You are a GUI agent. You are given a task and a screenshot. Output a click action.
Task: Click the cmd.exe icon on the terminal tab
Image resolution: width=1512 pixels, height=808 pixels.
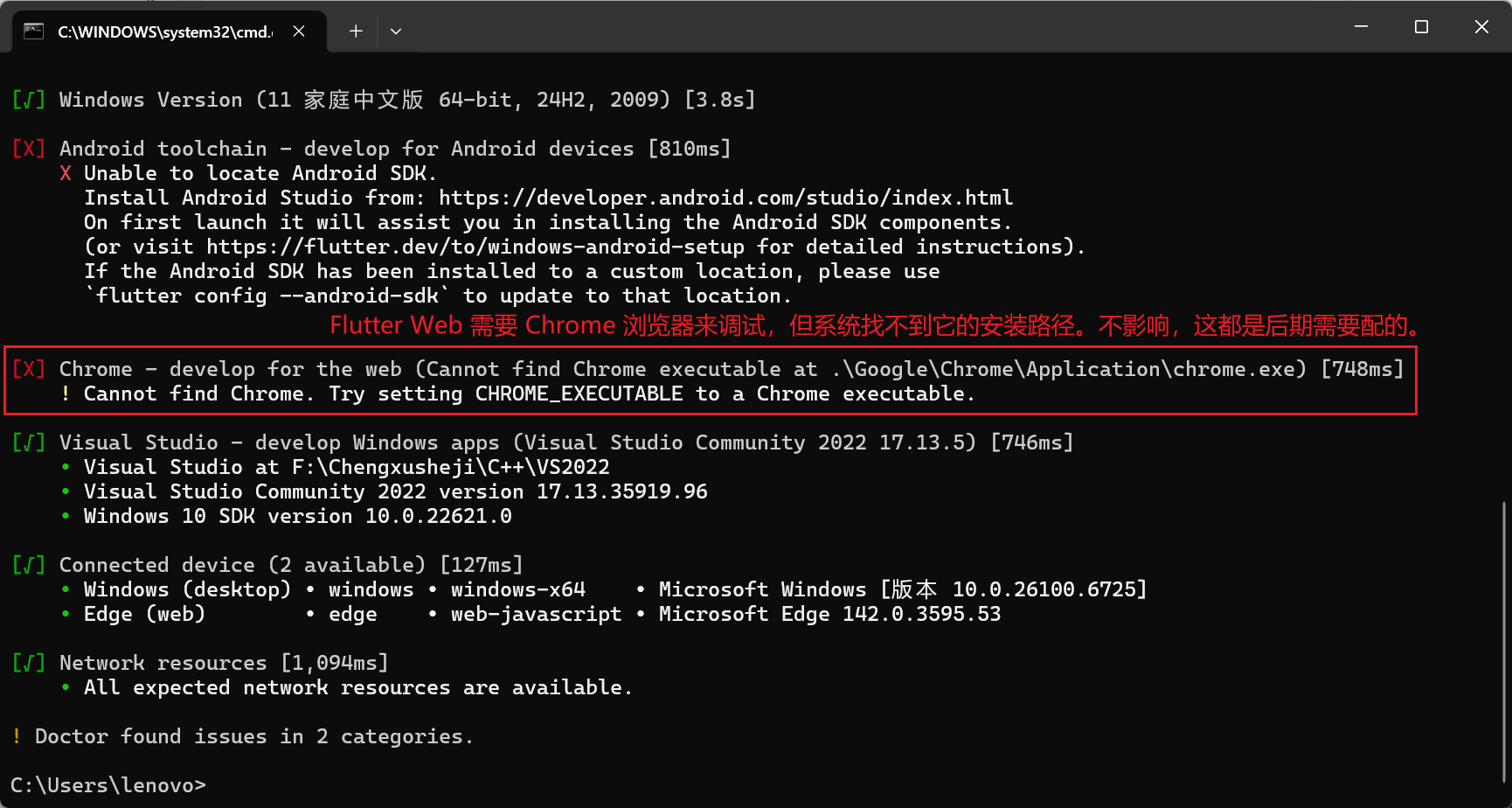click(x=34, y=31)
